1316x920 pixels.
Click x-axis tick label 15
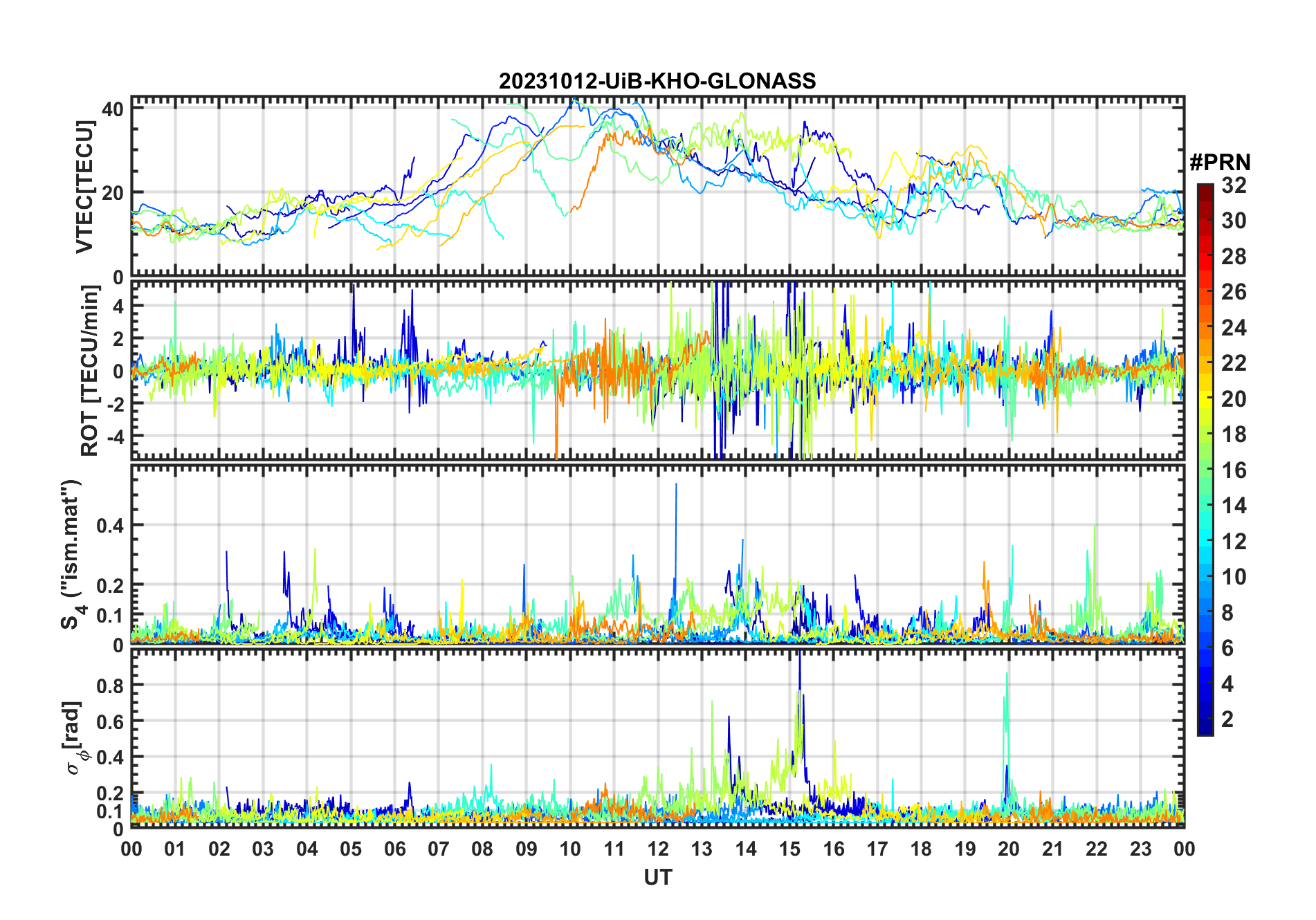pos(789,849)
